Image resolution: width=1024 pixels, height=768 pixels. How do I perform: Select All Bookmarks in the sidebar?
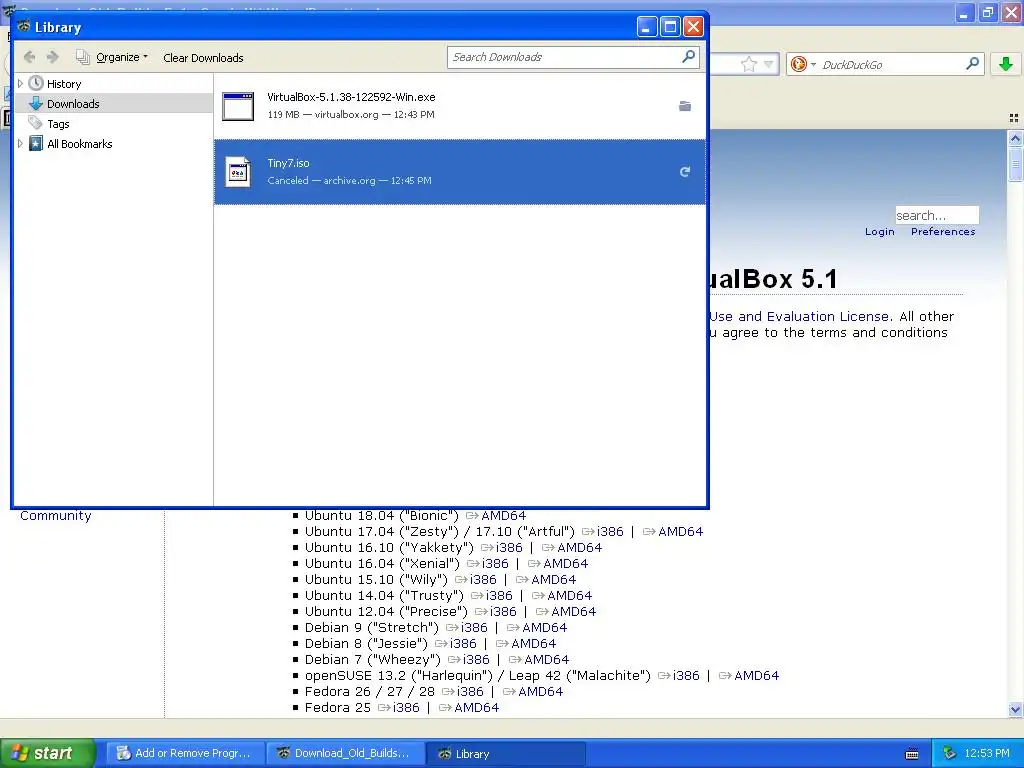pyautogui.click(x=79, y=144)
